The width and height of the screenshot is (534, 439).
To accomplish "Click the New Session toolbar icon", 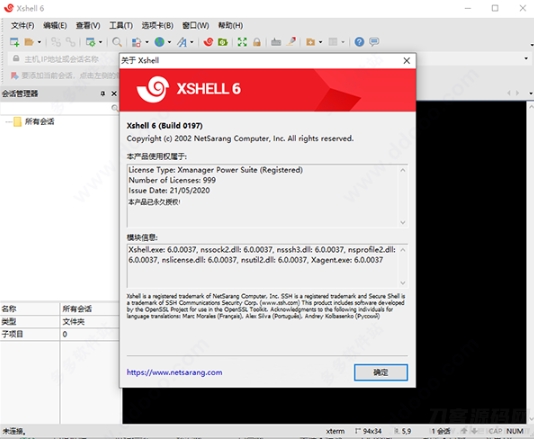I will click(14, 42).
